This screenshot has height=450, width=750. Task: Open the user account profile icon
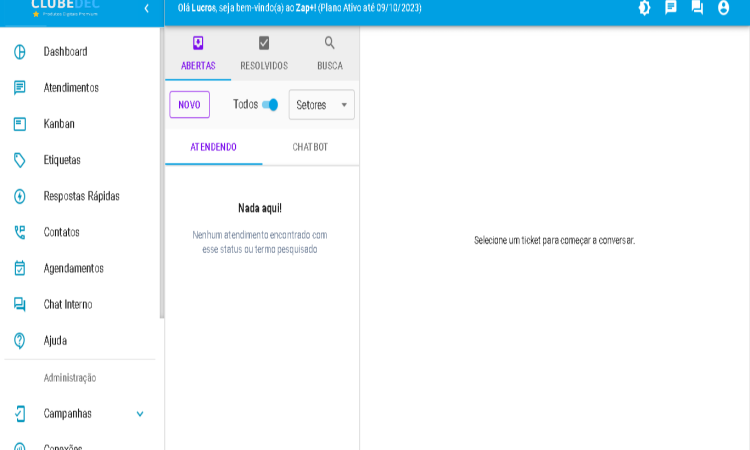pyautogui.click(x=723, y=8)
